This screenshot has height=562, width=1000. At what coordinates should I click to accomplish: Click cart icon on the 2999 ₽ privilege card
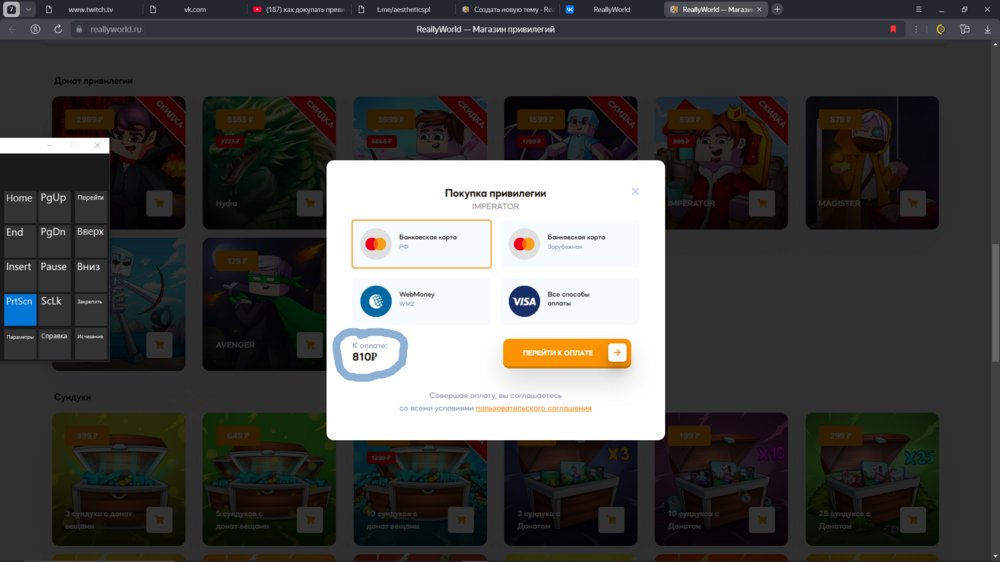click(159, 203)
